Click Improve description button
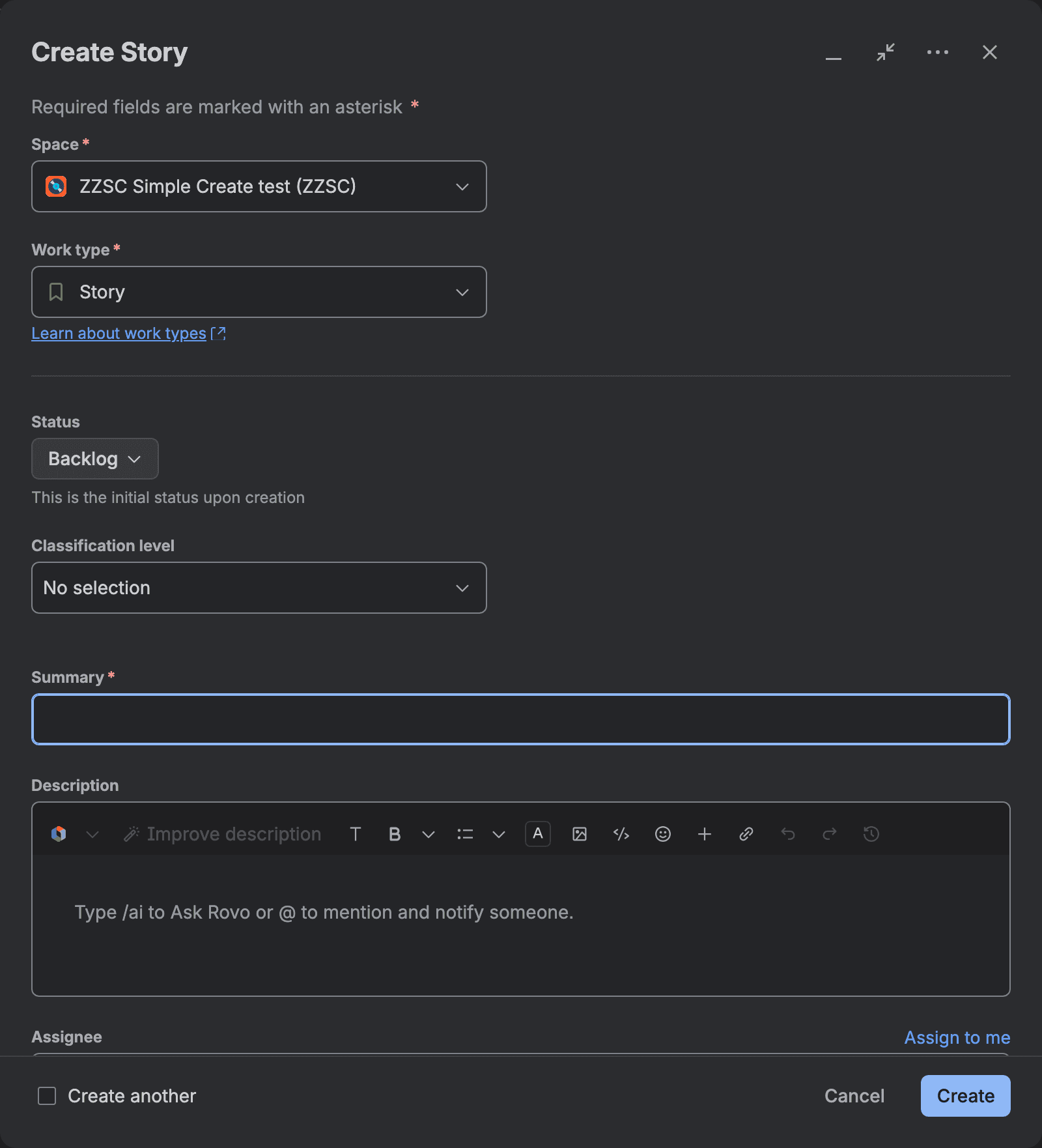 tap(222, 834)
